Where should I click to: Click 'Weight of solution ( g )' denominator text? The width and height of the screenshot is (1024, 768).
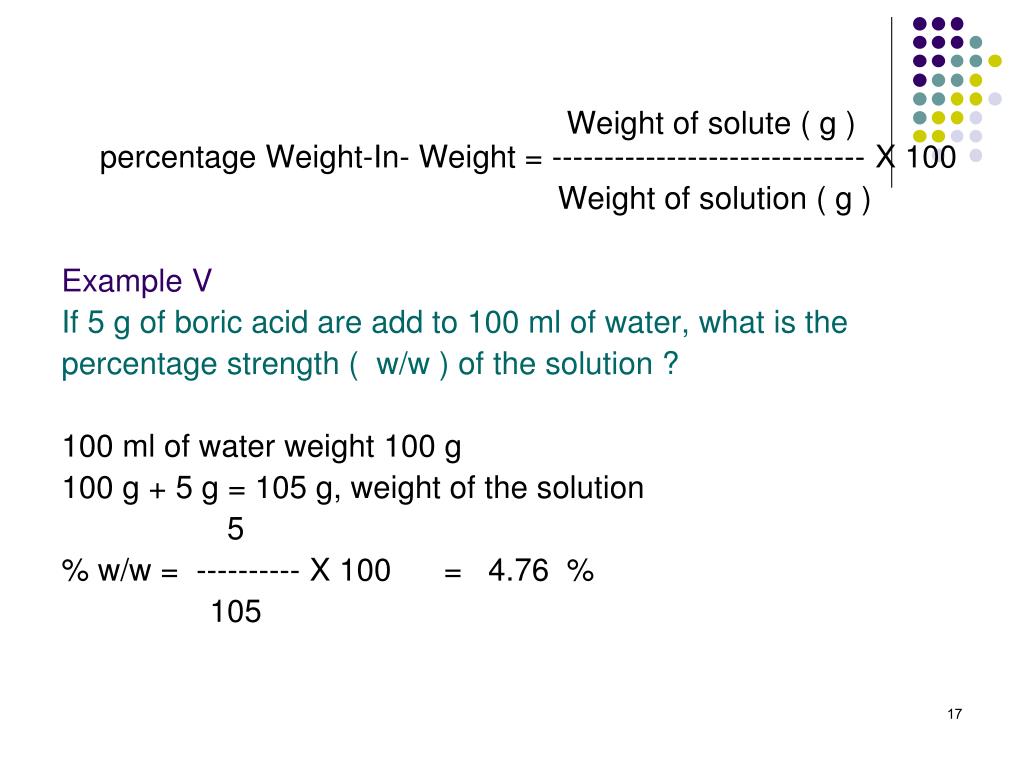(714, 199)
